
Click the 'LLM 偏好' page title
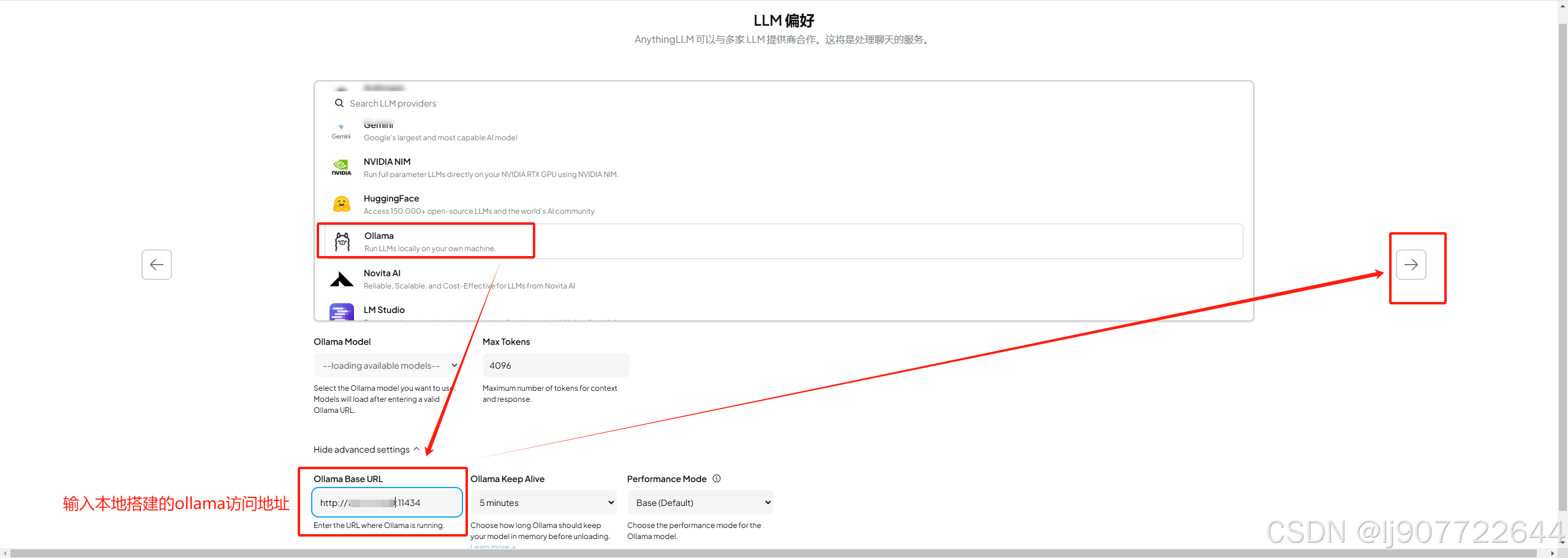(783, 20)
